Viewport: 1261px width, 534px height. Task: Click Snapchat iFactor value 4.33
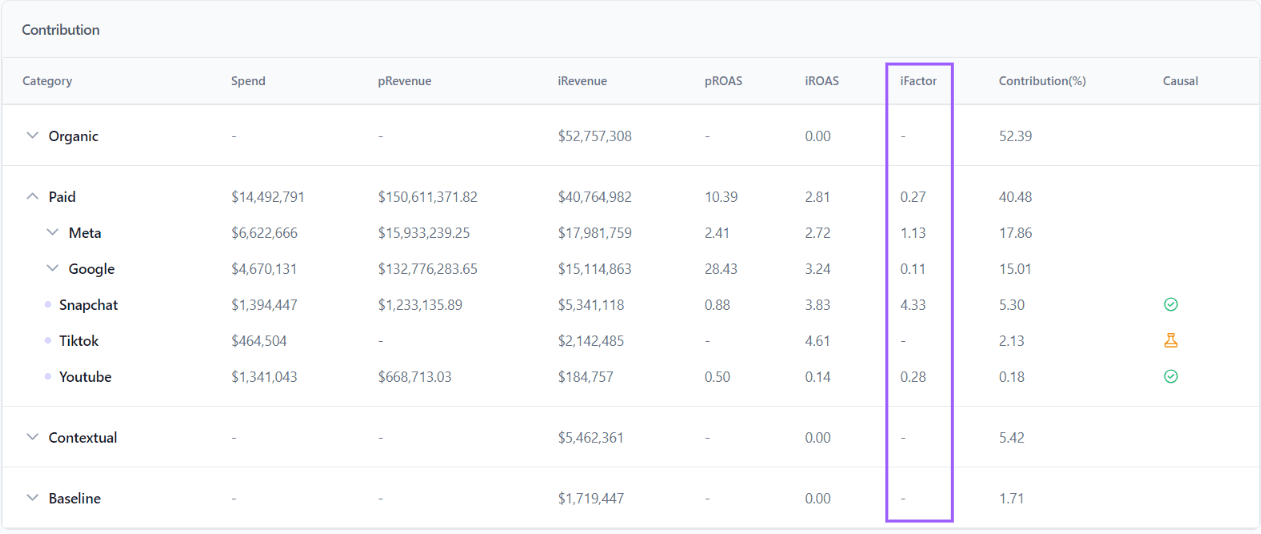pyautogui.click(x=913, y=305)
